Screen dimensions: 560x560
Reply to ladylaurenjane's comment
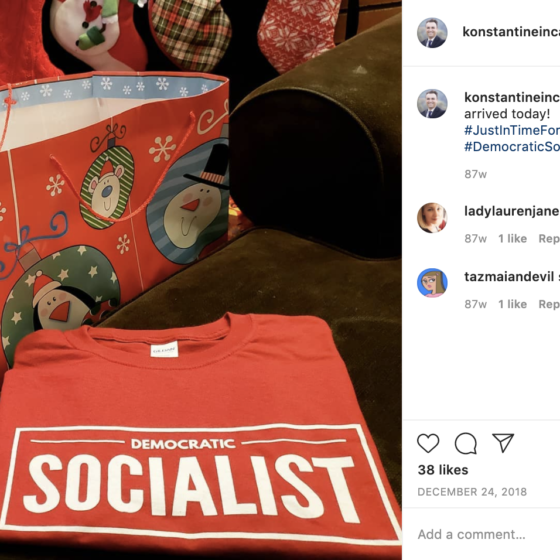pyautogui.click(x=549, y=239)
